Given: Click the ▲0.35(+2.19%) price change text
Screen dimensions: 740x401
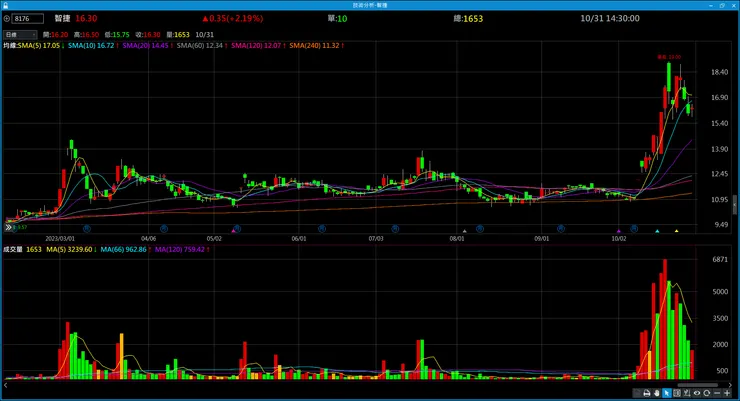Looking at the screenshot, I should pos(233,18).
